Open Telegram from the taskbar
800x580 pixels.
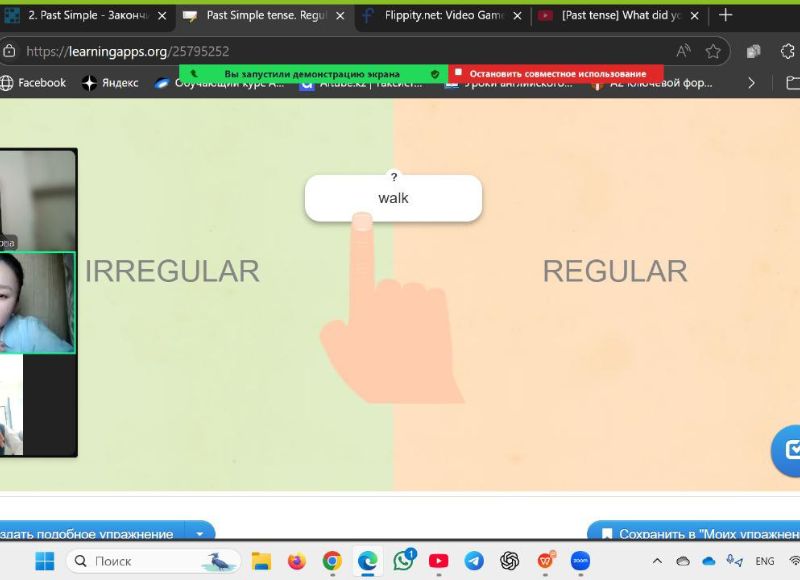pyautogui.click(x=474, y=561)
